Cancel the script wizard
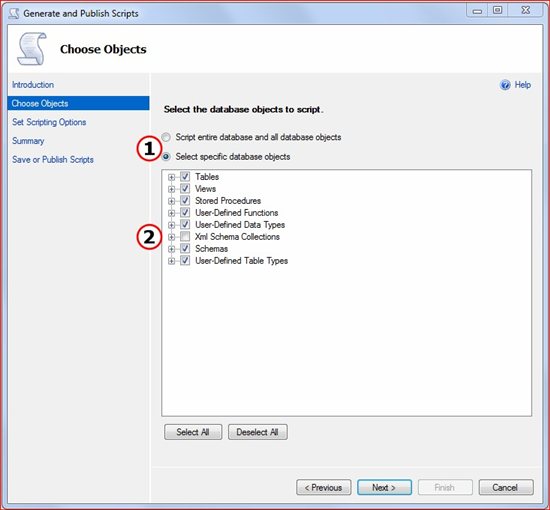550x510 pixels. tap(506, 487)
